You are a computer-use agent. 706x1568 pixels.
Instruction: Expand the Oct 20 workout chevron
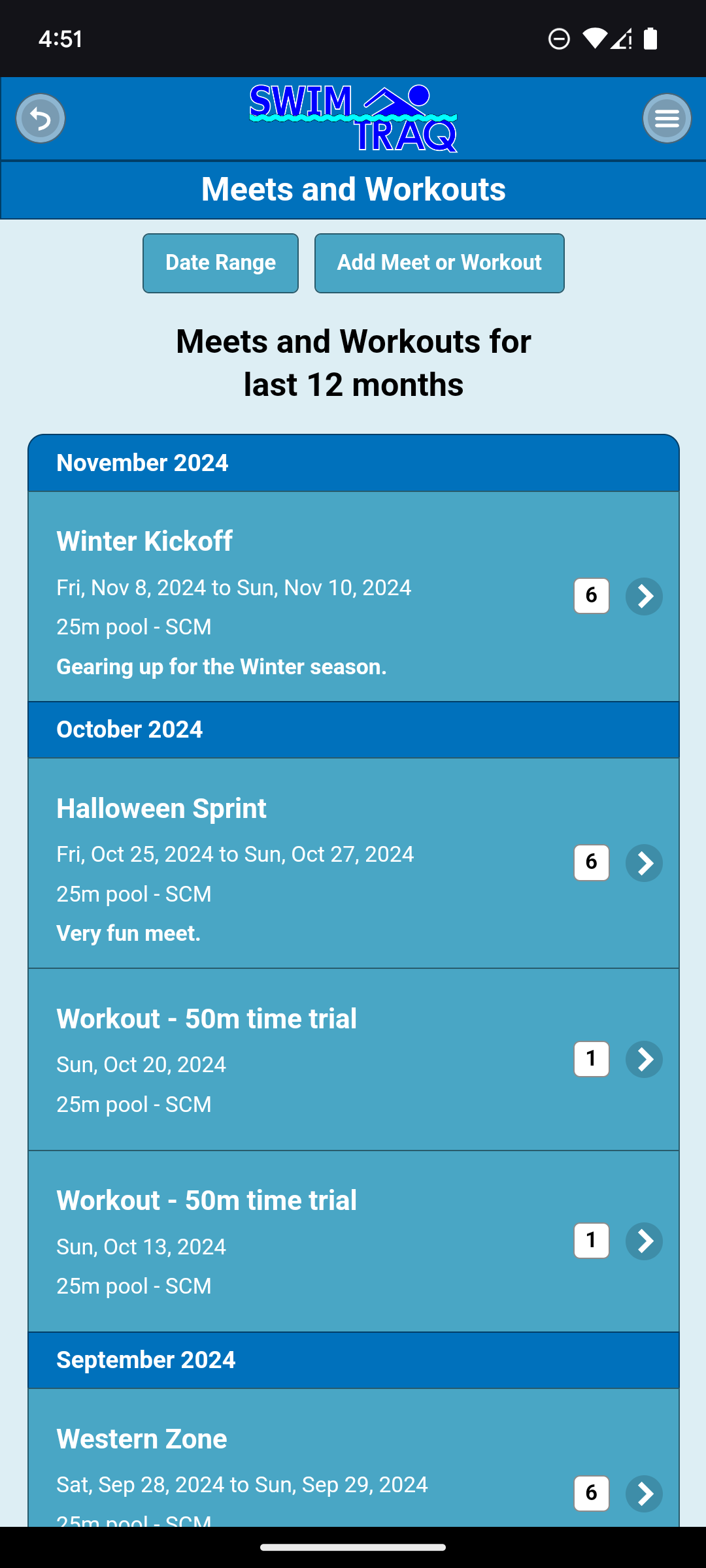click(x=644, y=1059)
